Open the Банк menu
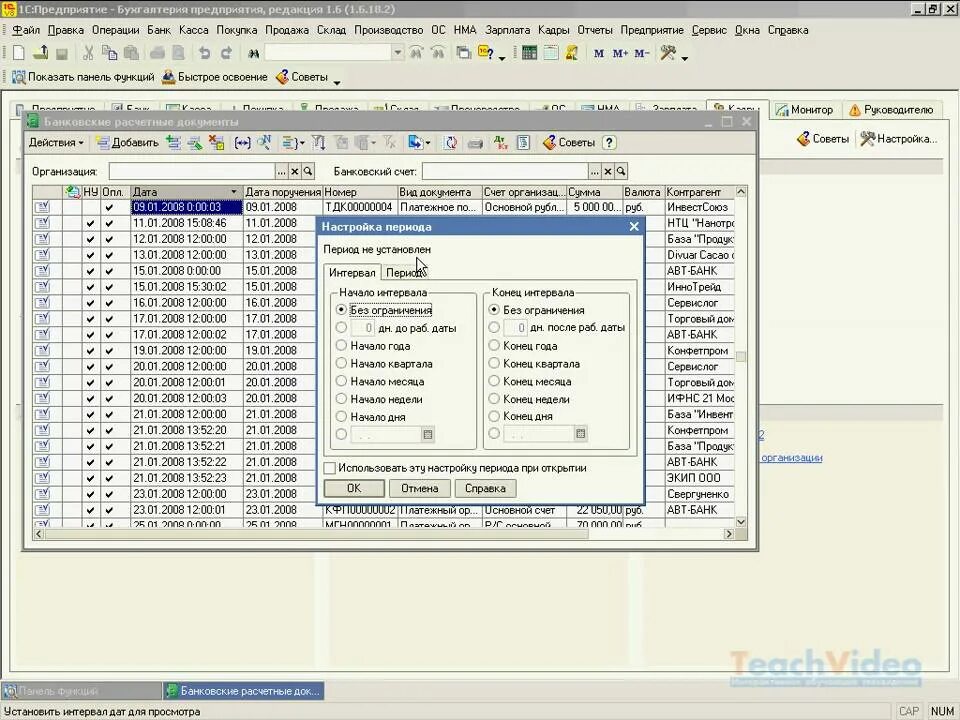The height and width of the screenshot is (720, 960). click(159, 30)
